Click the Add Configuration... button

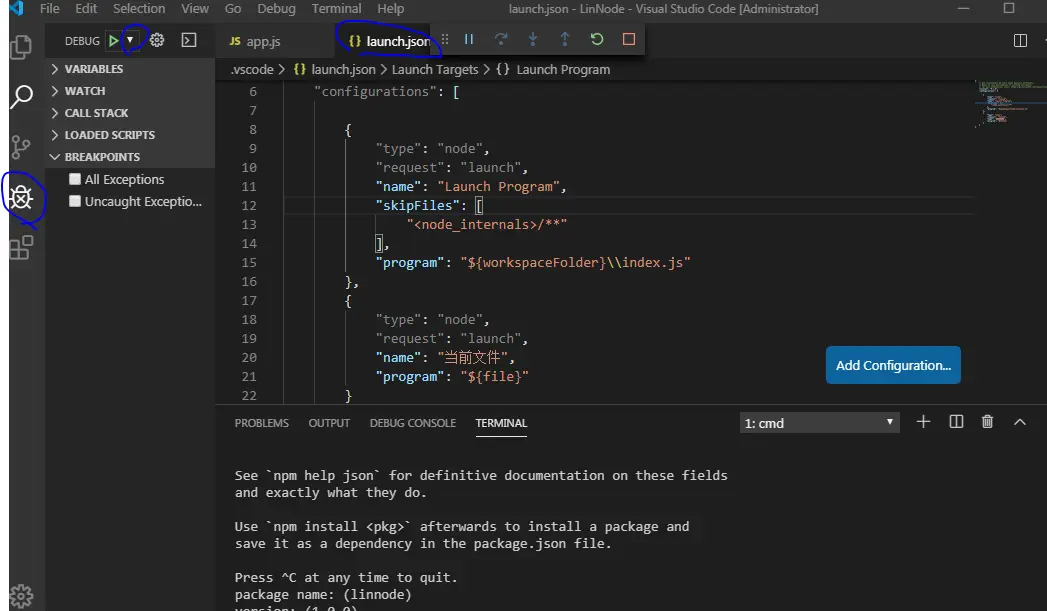click(893, 365)
